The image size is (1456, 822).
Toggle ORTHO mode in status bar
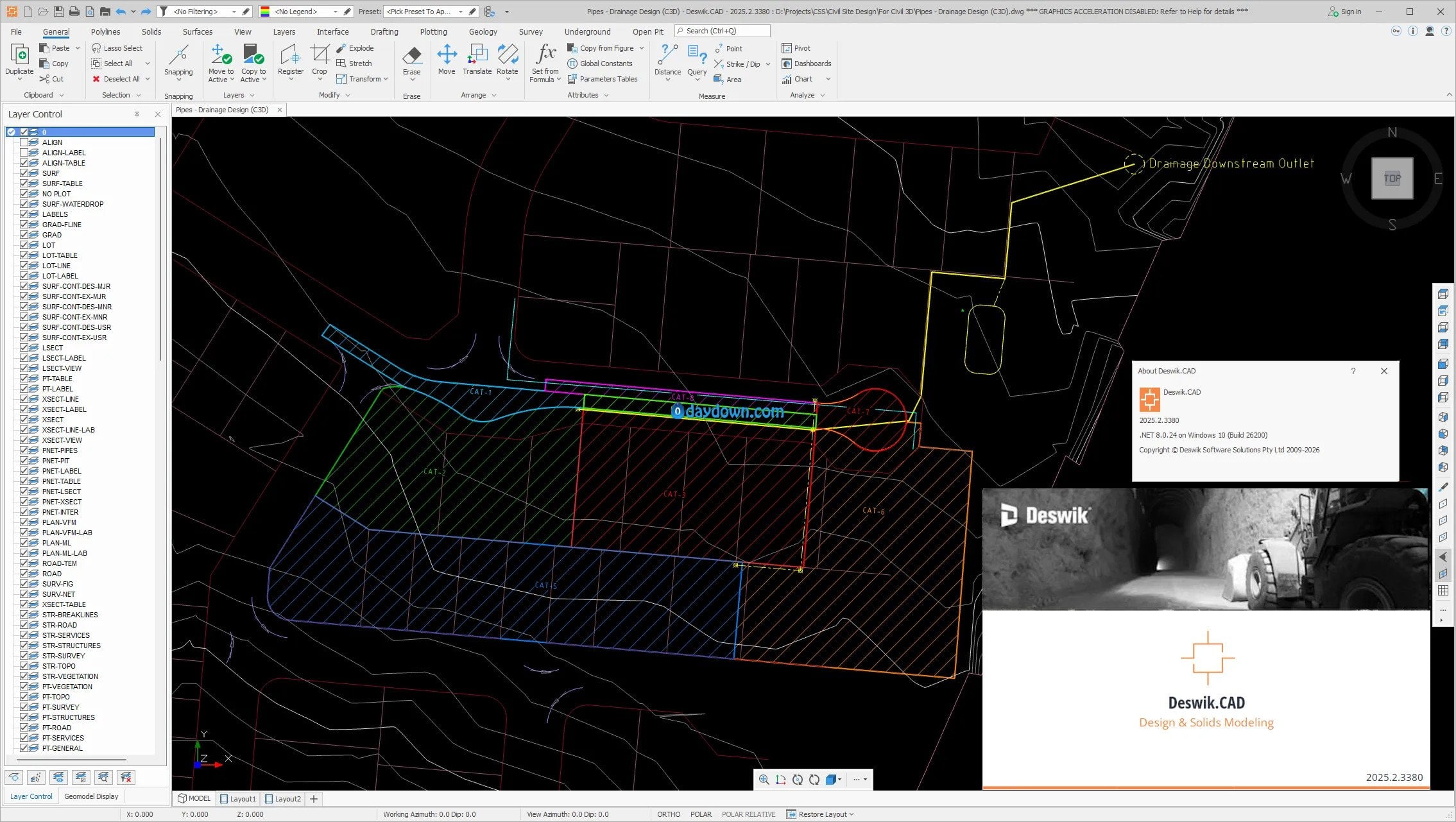point(668,814)
